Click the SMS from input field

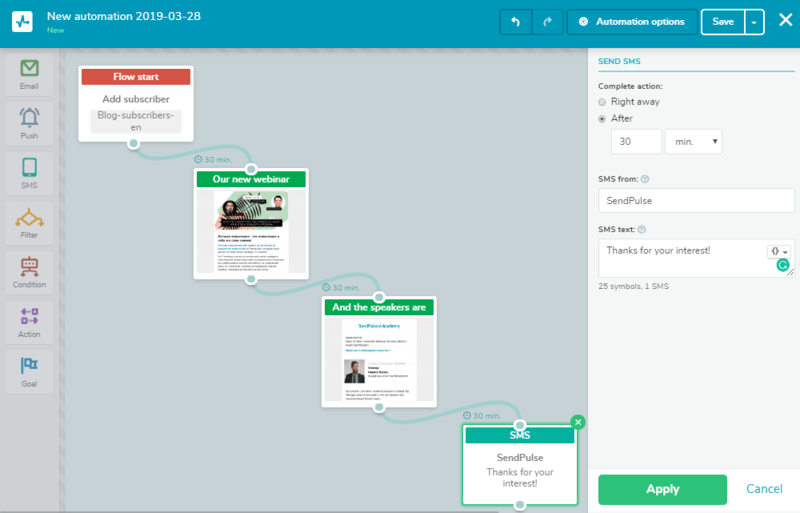[x=696, y=200]
